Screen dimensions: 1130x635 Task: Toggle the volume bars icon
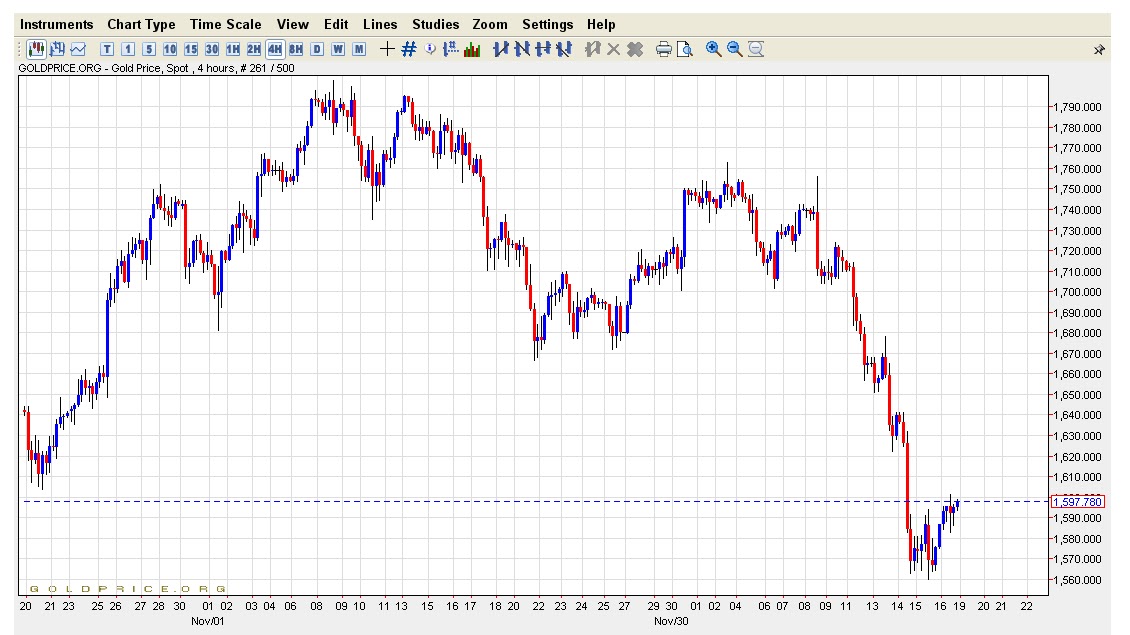[472, 49]
